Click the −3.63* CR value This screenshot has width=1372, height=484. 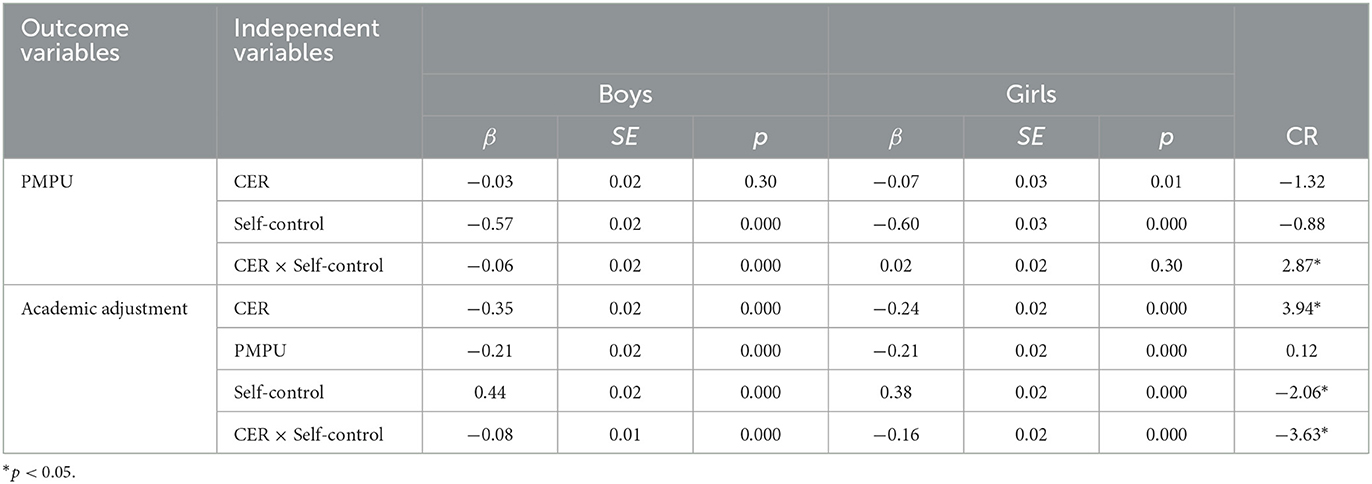(1300, 434)
